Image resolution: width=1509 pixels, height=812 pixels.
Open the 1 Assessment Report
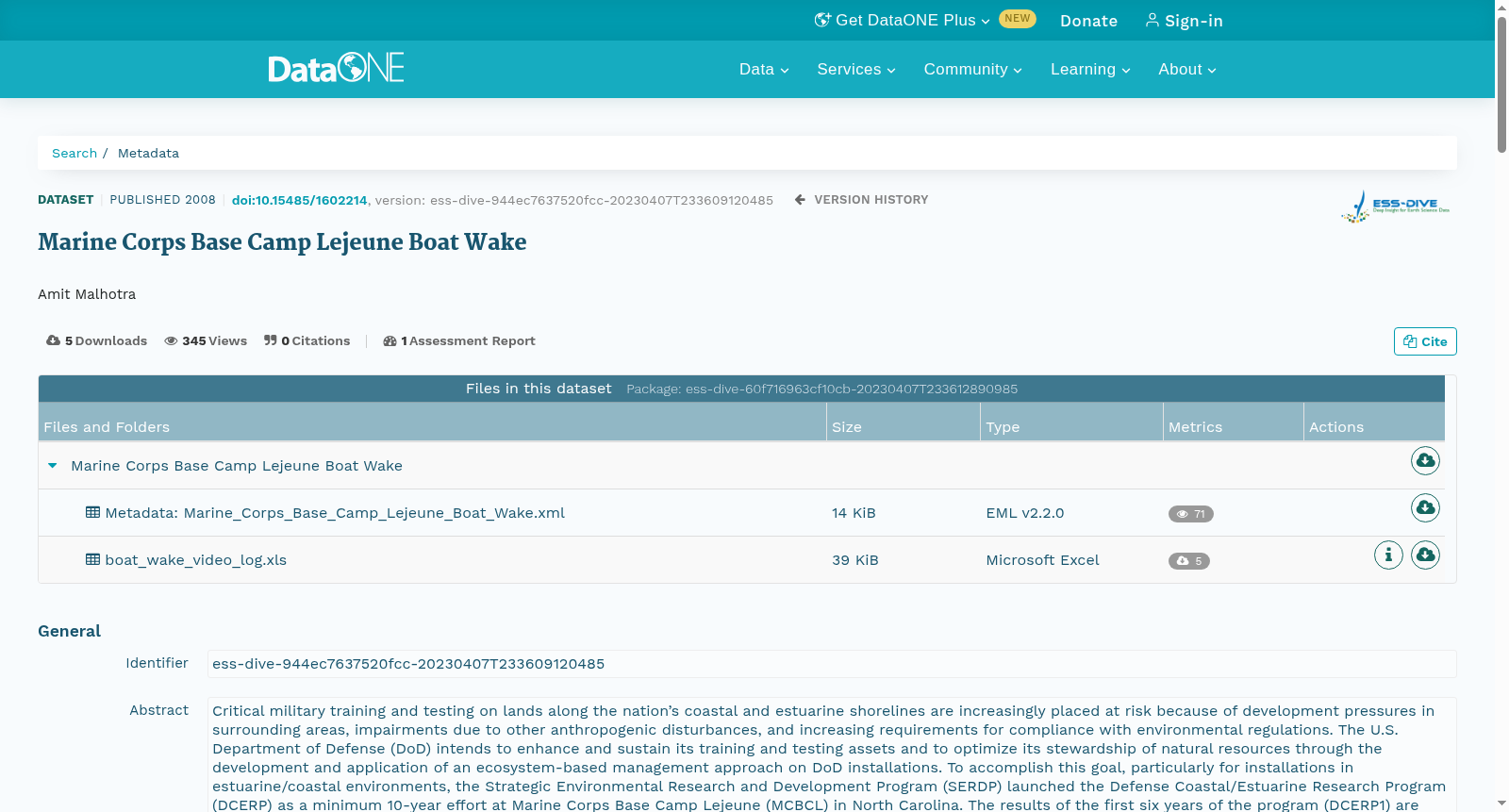coord(459,340)
